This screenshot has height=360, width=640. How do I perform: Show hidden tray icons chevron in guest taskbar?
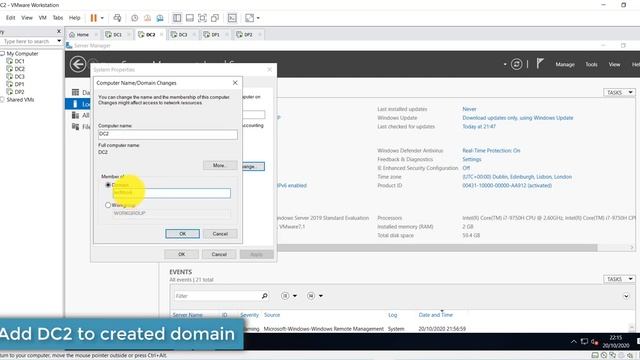573,342
